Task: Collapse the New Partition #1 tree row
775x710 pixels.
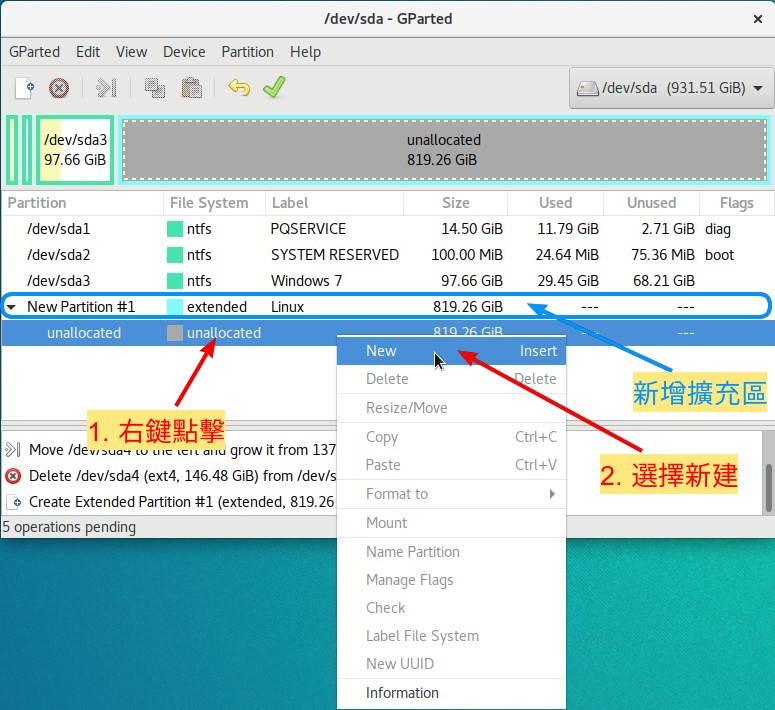Action: 11,307
